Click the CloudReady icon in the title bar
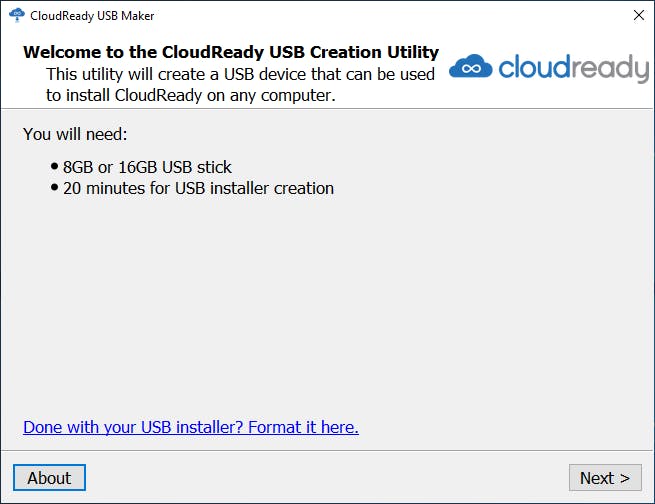The height and width of the screenshot is (504, 655). tap(16, 16)
